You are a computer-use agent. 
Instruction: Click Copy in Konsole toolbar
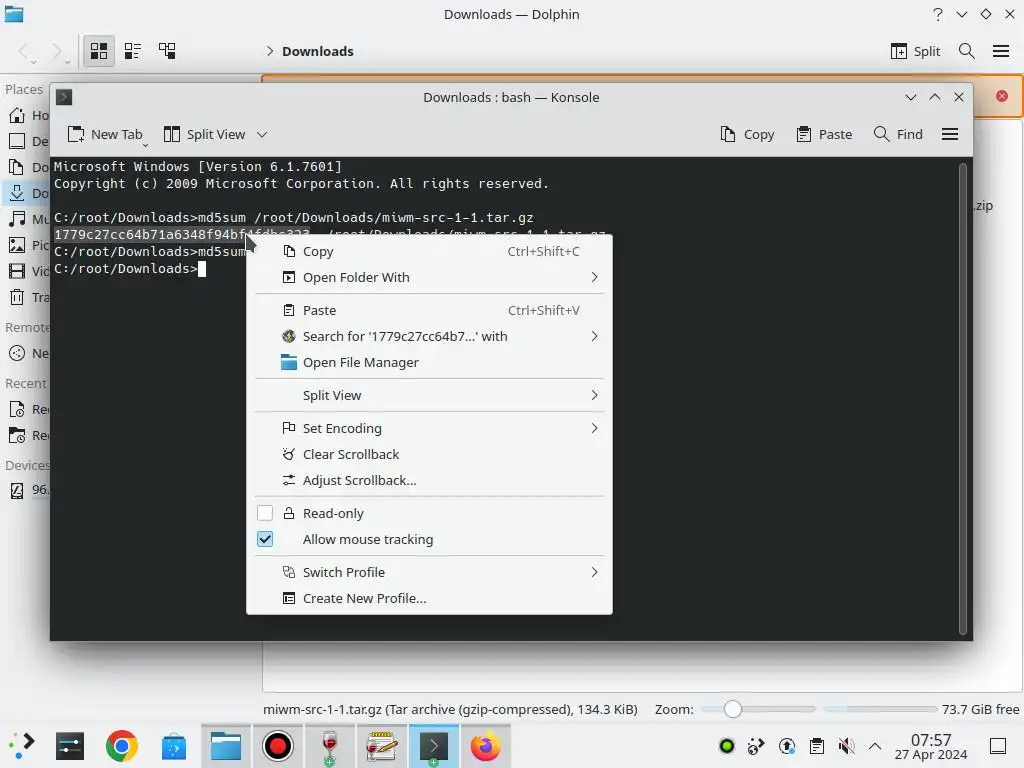[747, 134]
